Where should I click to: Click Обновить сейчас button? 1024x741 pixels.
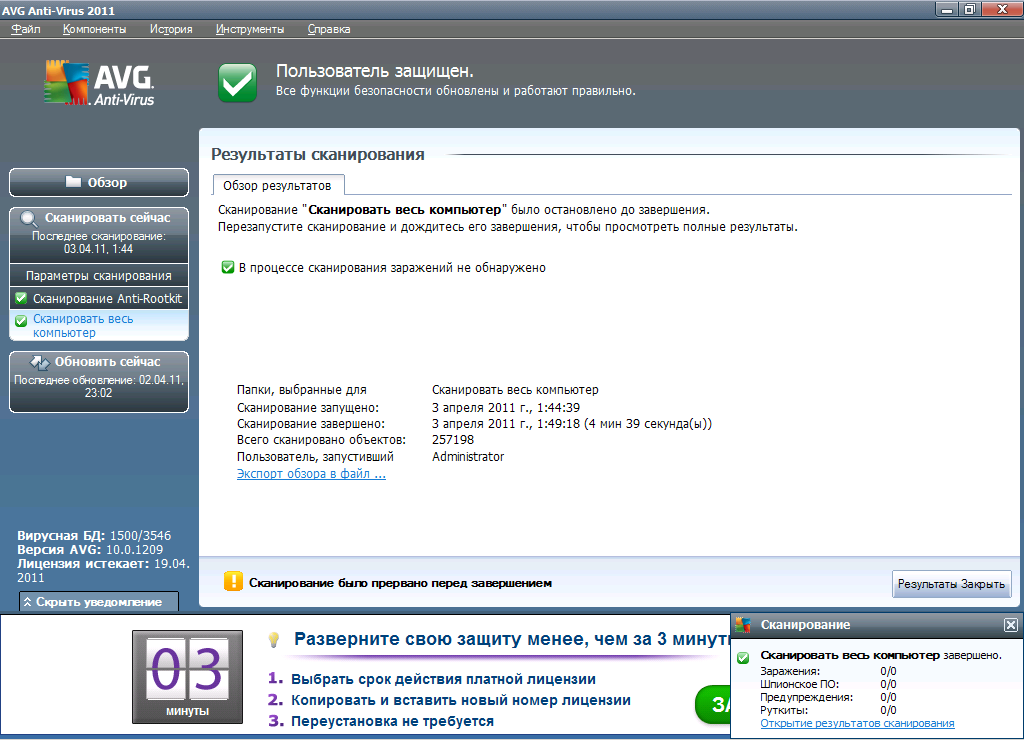[99, 382]
